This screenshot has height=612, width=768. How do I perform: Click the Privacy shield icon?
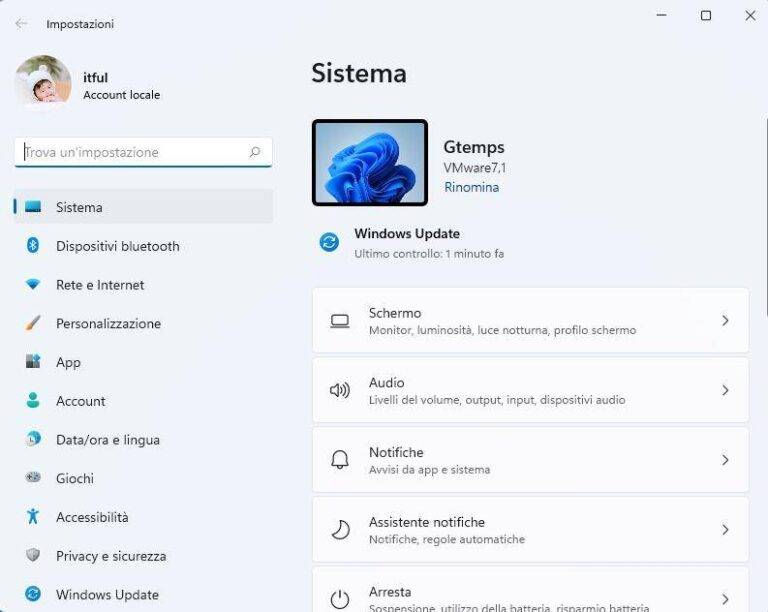pyautogui.click(x=33, y=555)
